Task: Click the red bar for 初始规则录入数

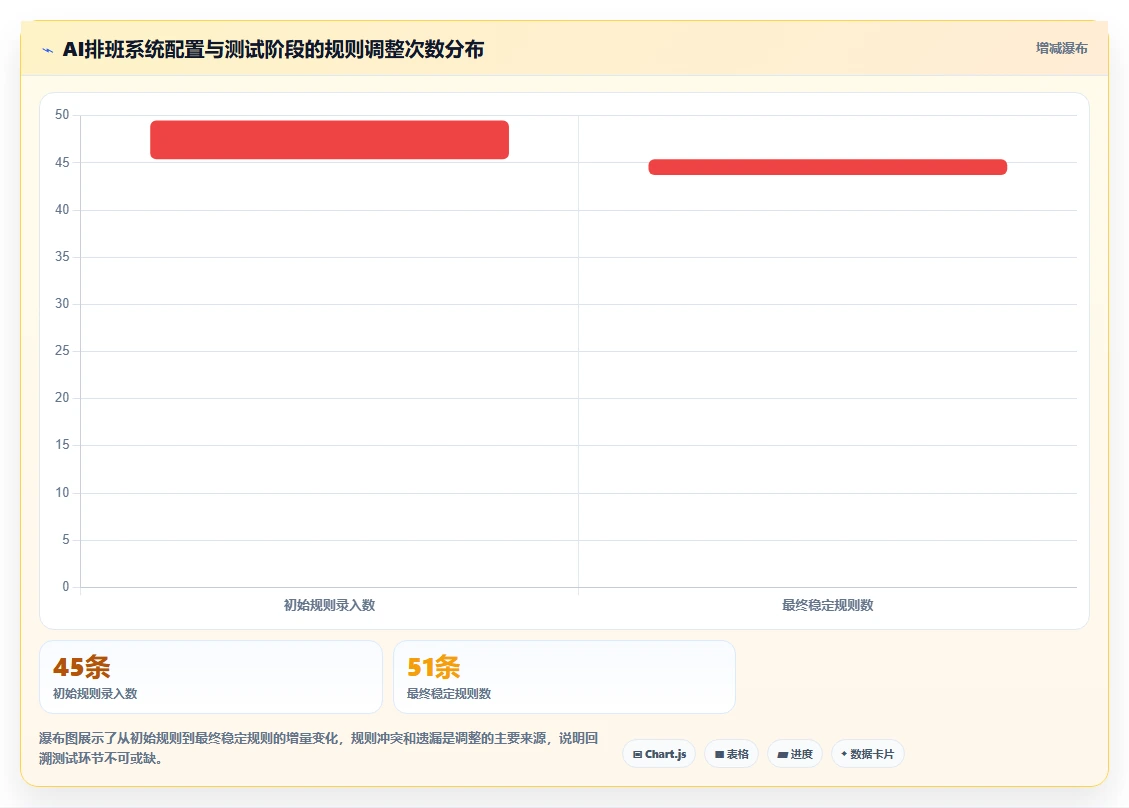Action: pyautogui.click(x=330, y=140)
